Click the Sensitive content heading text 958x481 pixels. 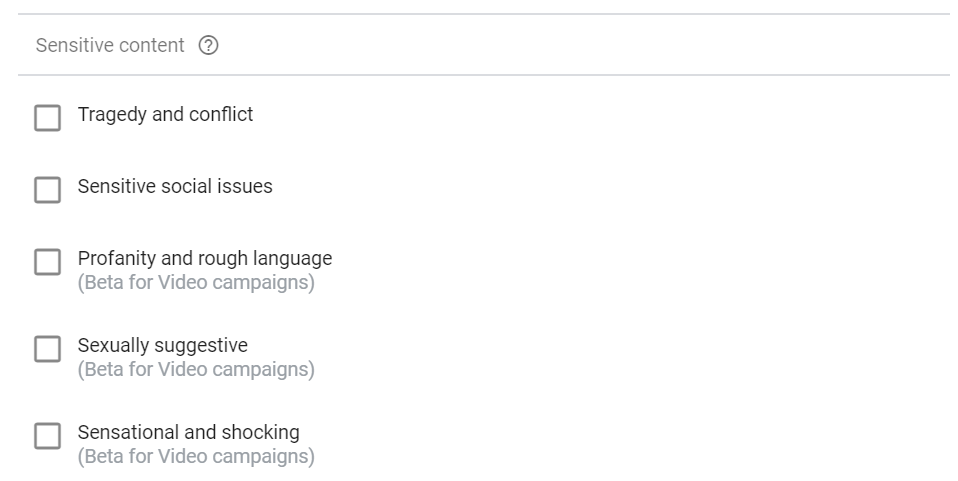click(110, 45)
